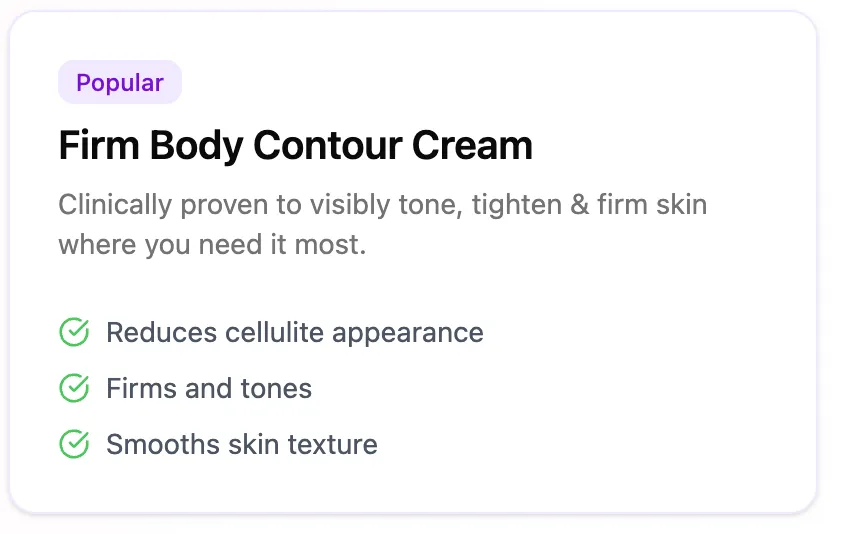
Task: Click the word 'Cream' in the product title
Action: (473, 145)
